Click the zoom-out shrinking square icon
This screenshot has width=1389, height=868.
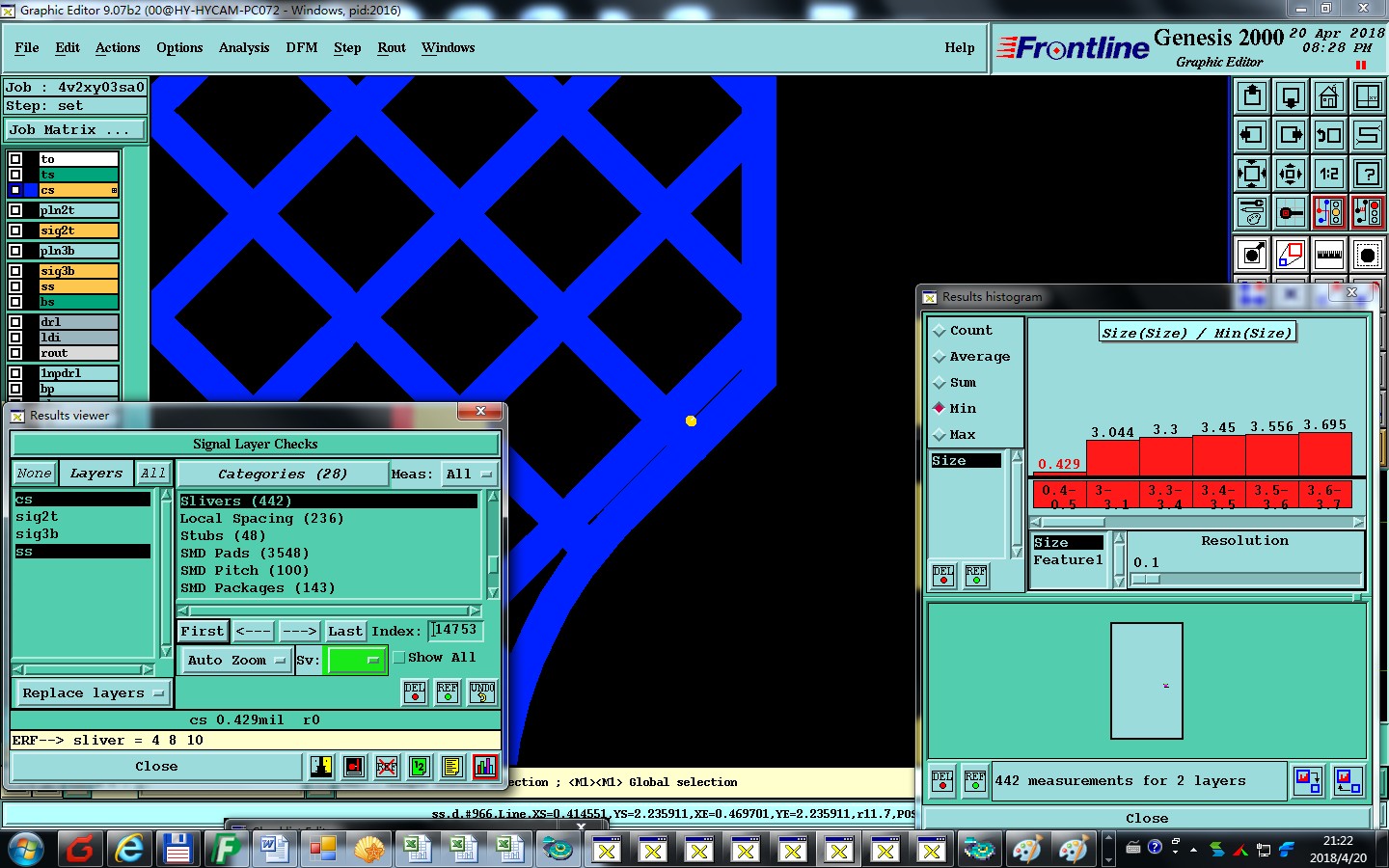tap(1291, 174)
